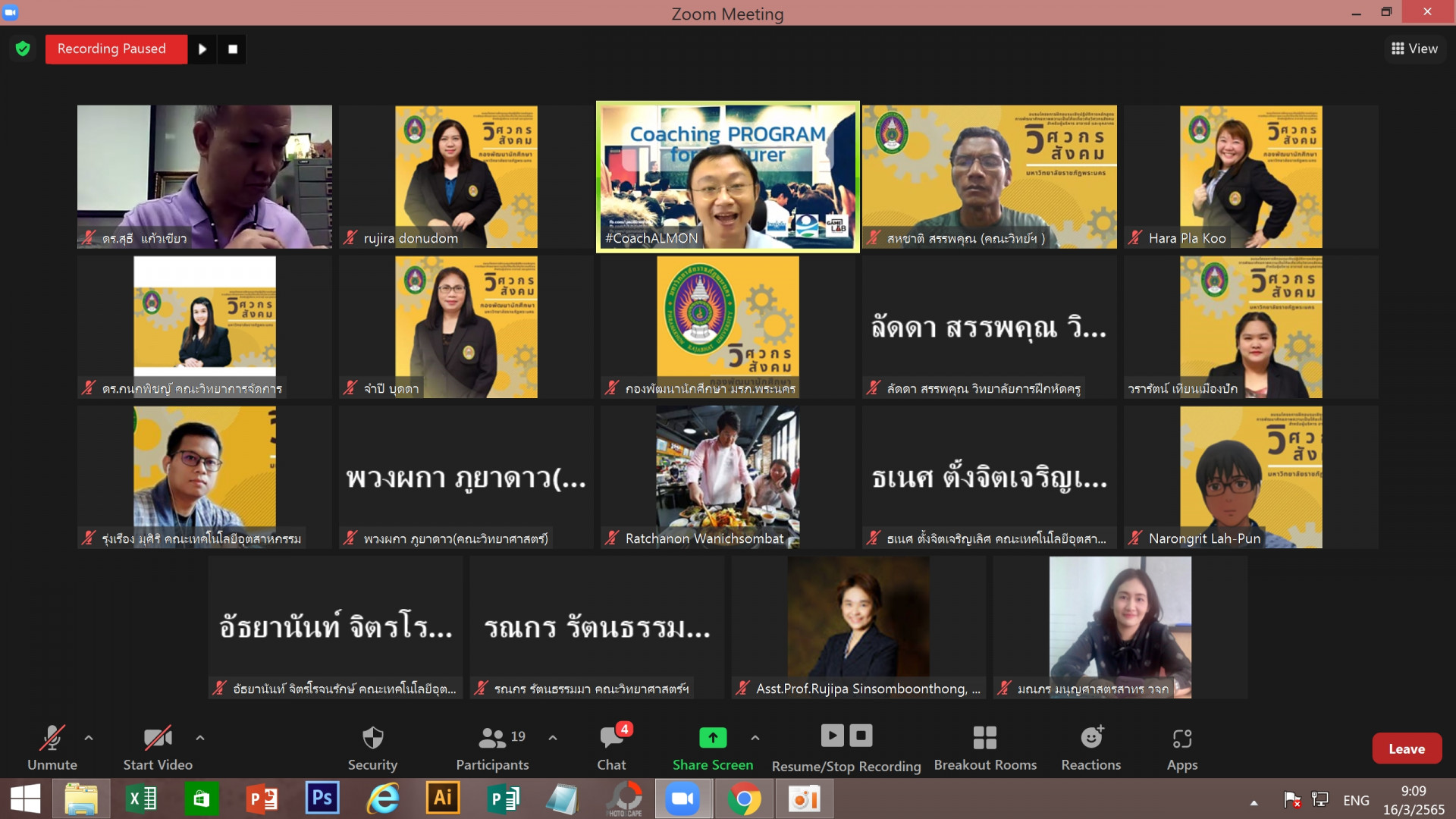
Task: Open Publisher from the taskbar
Action: coord(503,799)
